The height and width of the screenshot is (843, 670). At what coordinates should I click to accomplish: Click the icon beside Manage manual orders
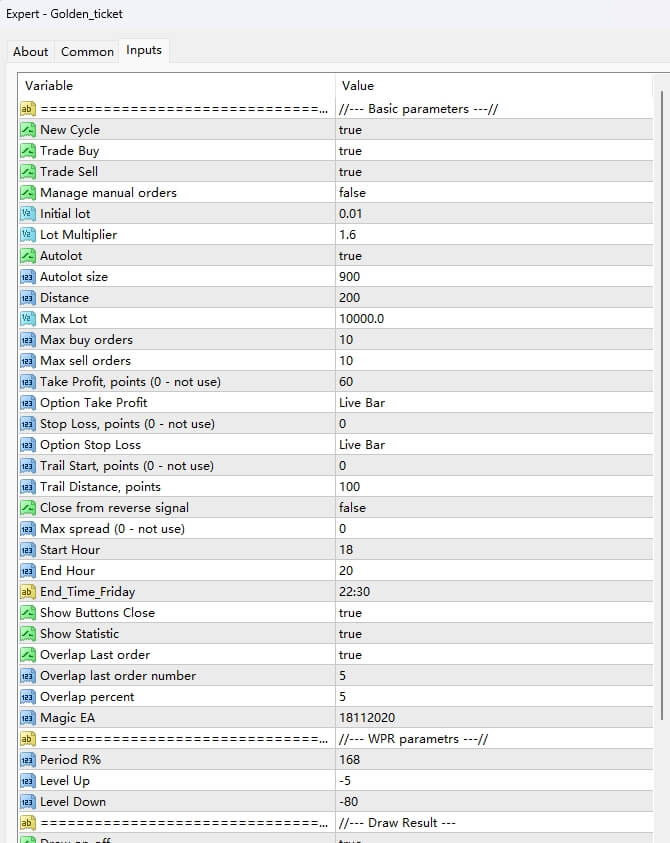[27, 192]
